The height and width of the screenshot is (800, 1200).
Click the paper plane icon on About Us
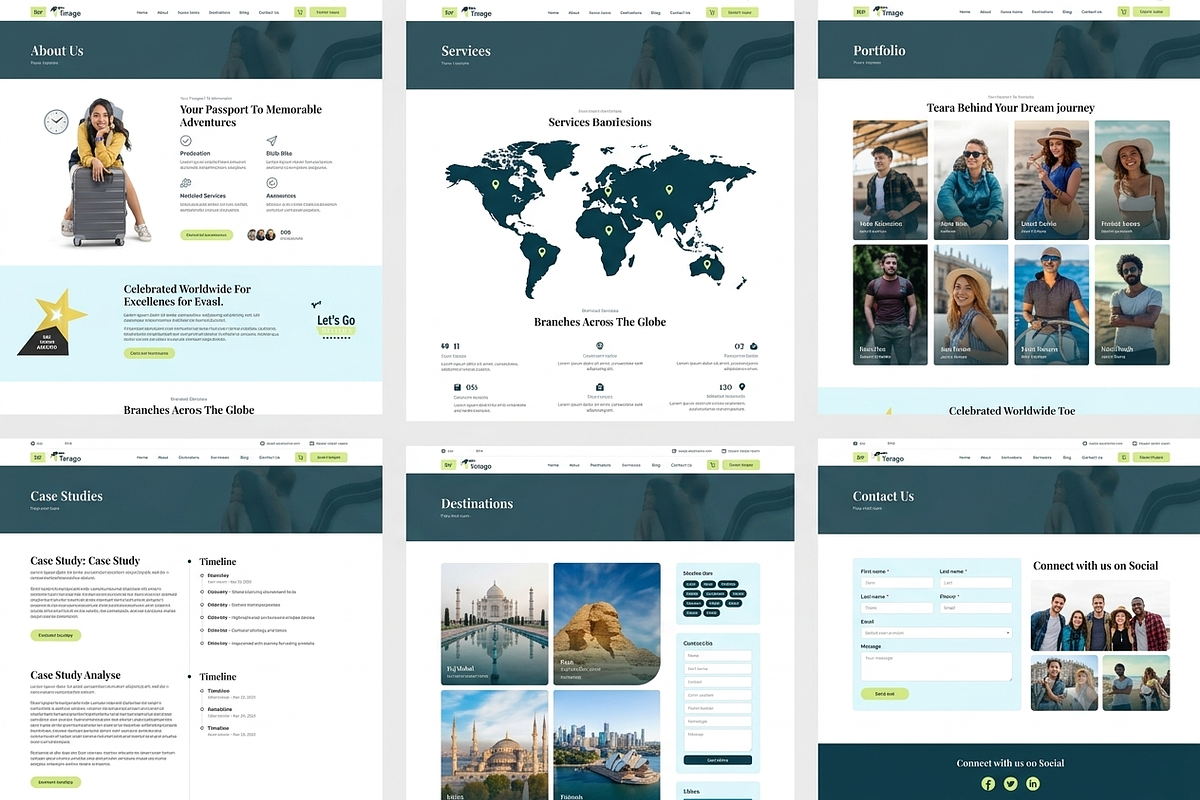point(272,141)
